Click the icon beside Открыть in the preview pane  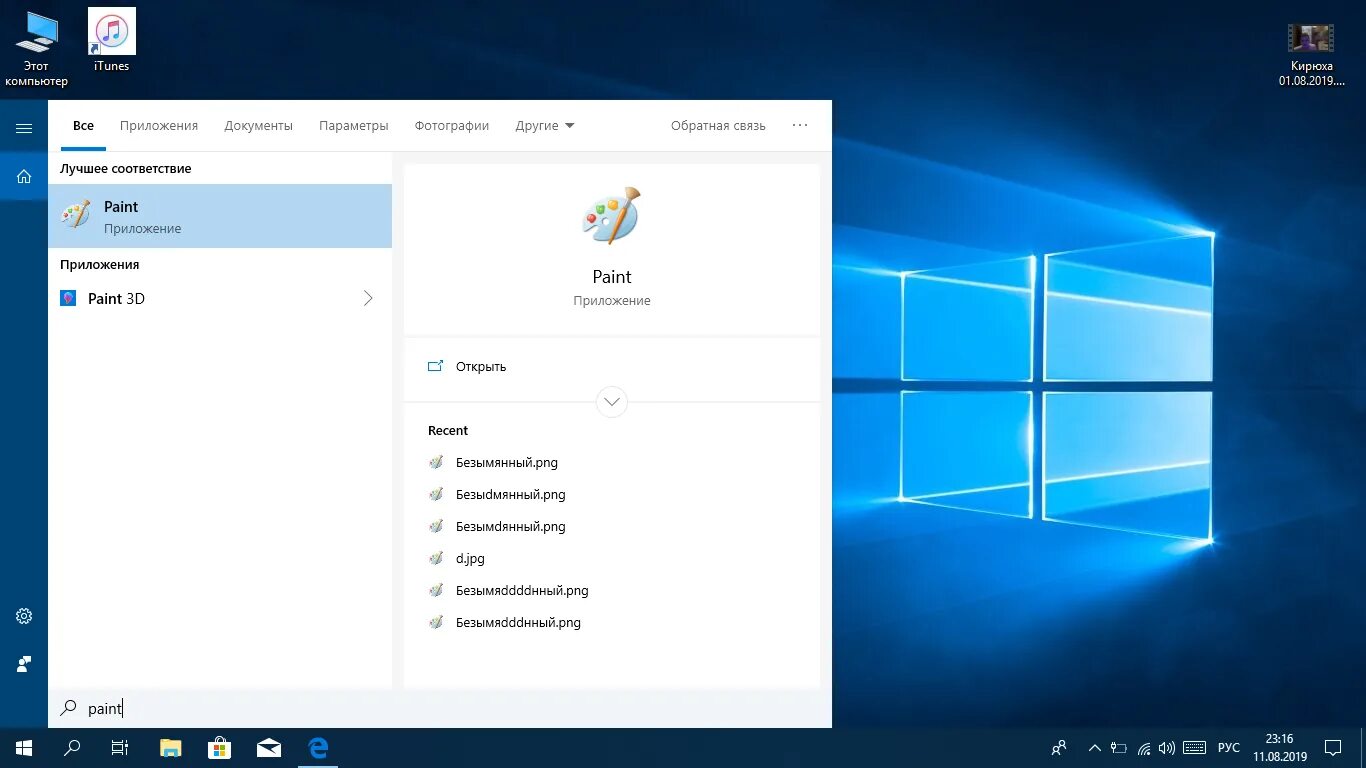click(435, 366)
